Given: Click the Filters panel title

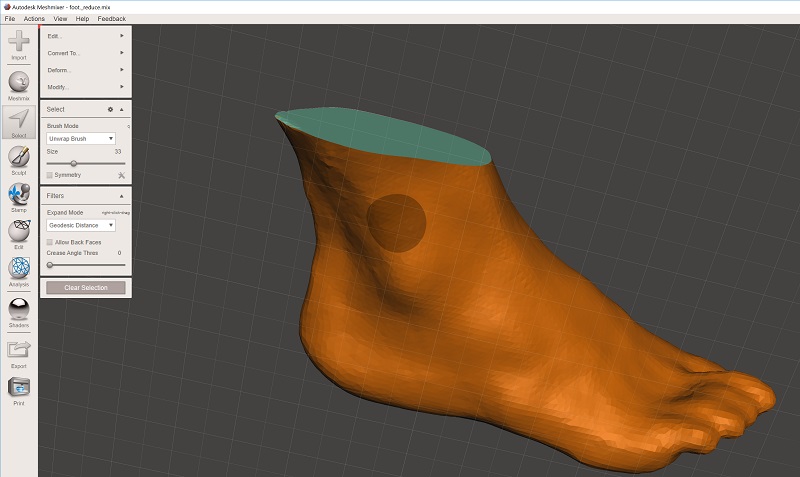Looking at the screenshot, I should [x=55, y=196].
